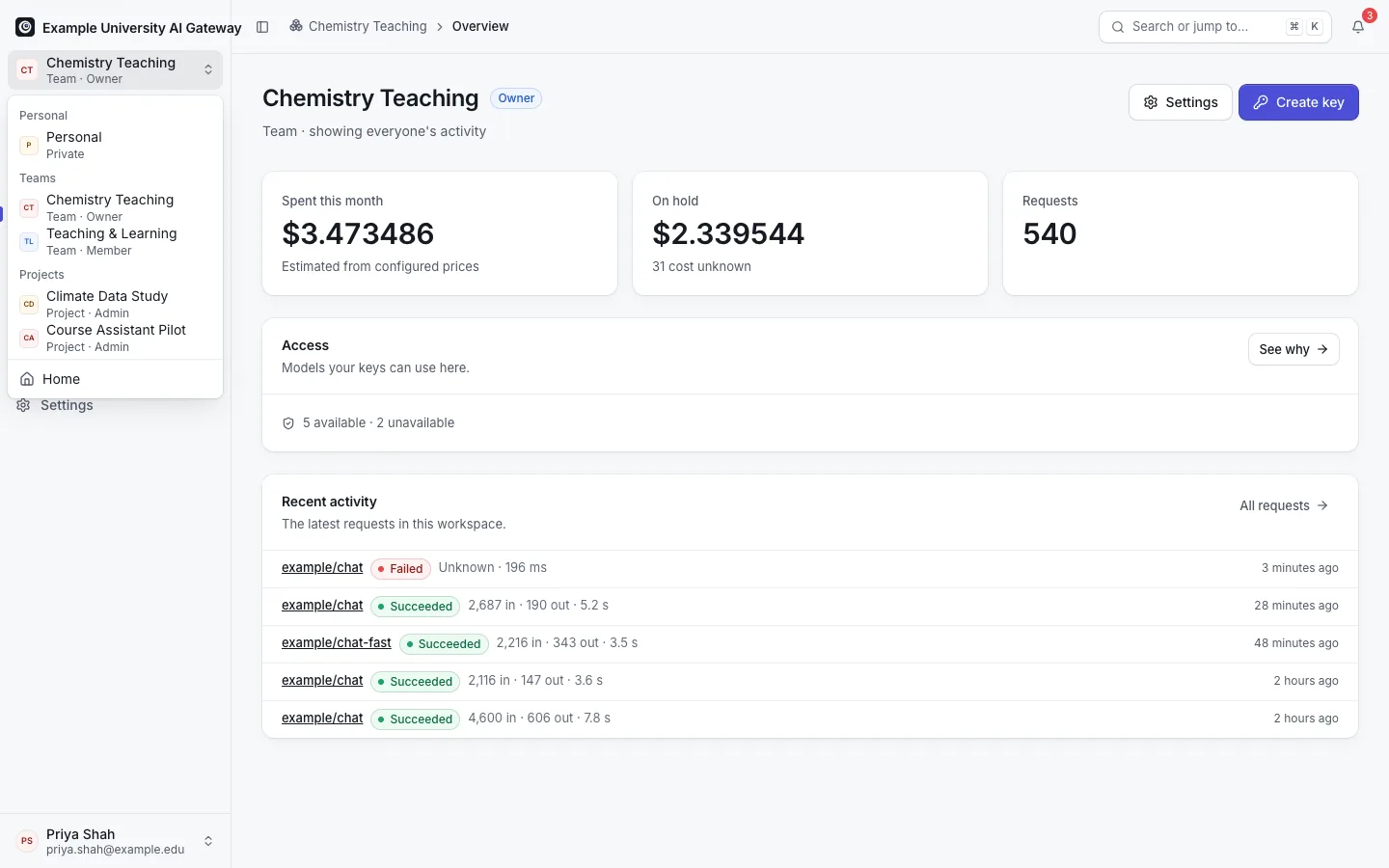The image size is (1389, 868).
Task: Click See why in Access card
Action: 1294,349
